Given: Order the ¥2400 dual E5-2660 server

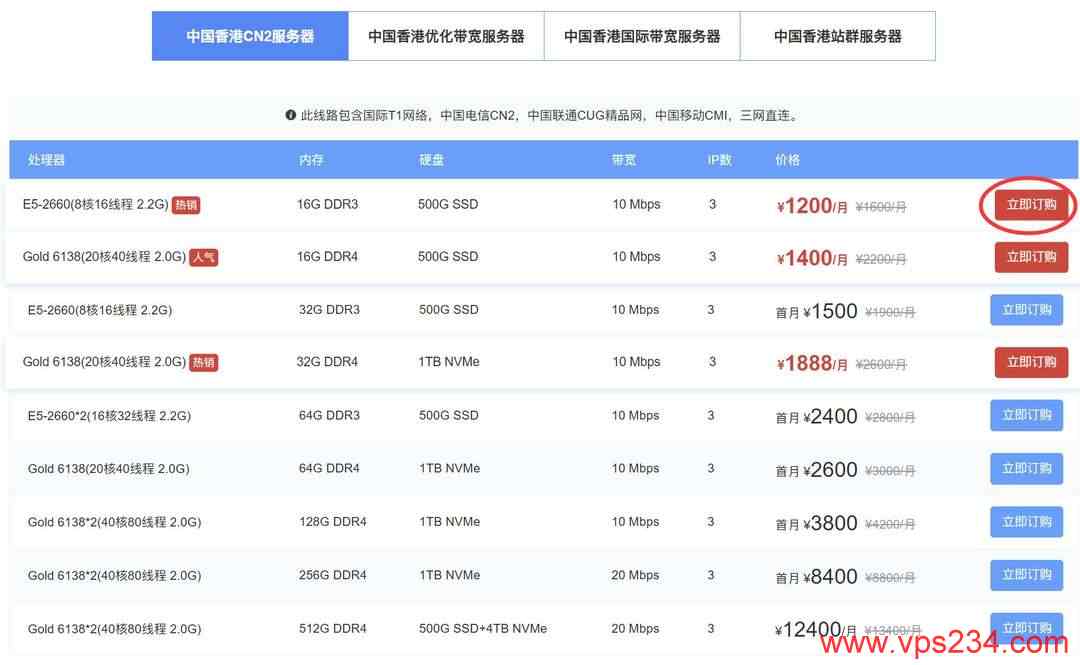Looking at the screenshot, I should tap(1026, 415).
